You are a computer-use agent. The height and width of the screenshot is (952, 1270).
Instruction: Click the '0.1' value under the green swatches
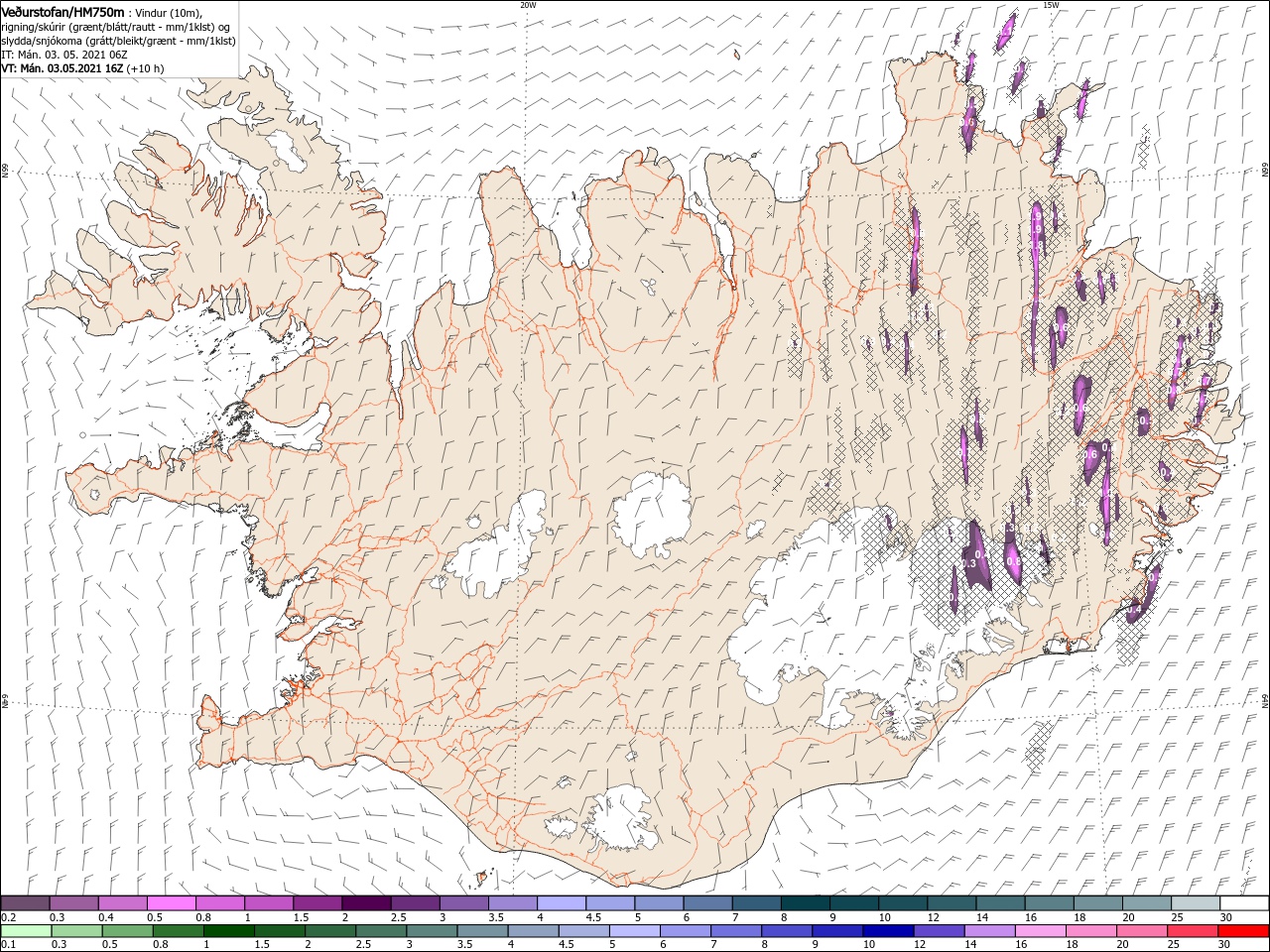pos(9,945)
